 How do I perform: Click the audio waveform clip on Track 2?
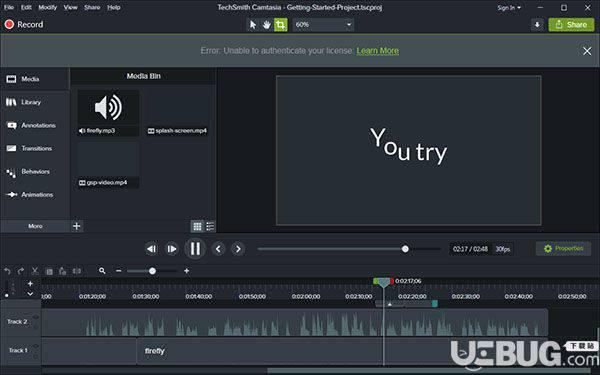(295, 323)
